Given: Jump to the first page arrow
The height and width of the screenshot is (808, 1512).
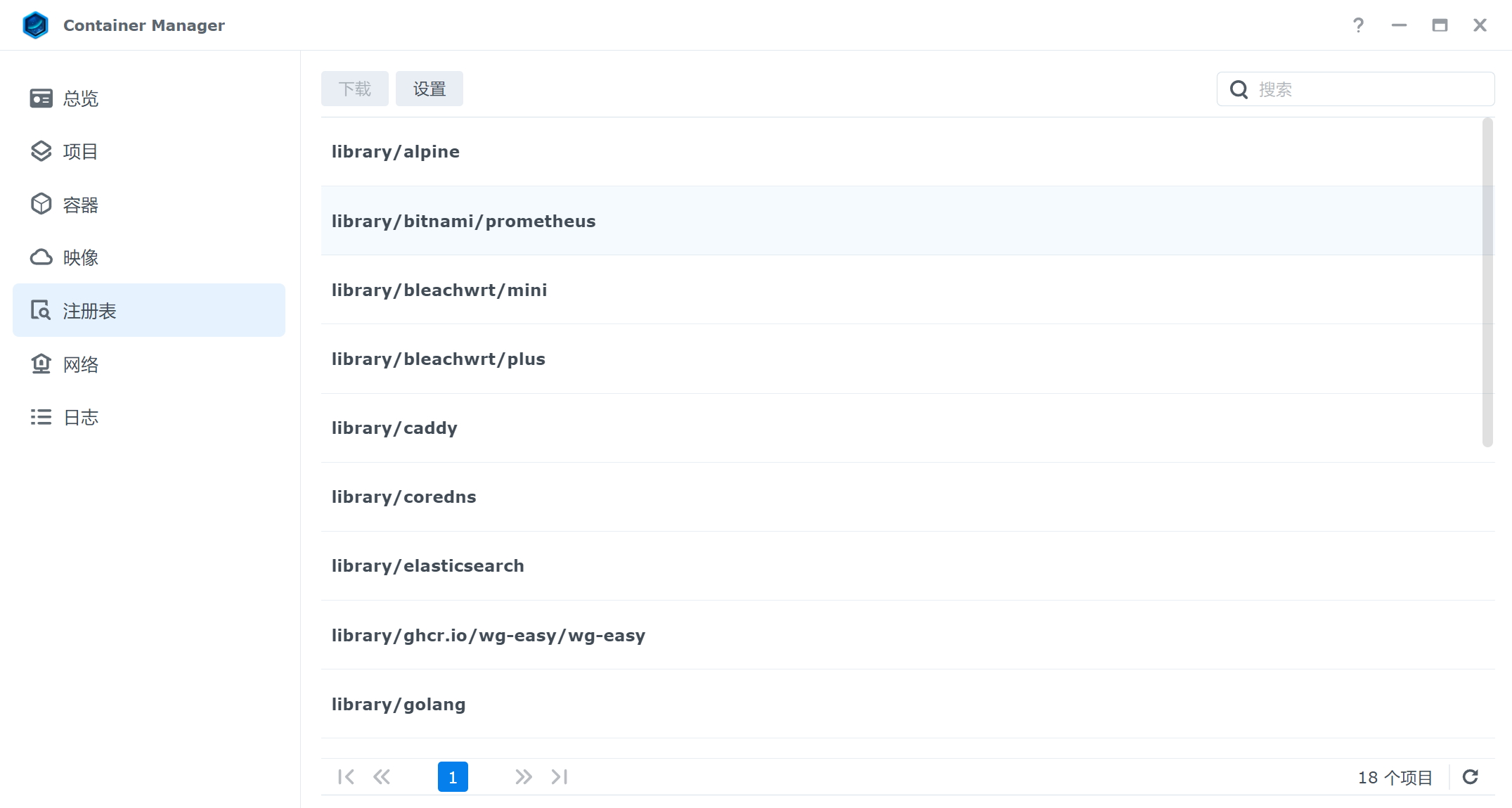Looking at the screenshot, I should (x=346, y=777).
